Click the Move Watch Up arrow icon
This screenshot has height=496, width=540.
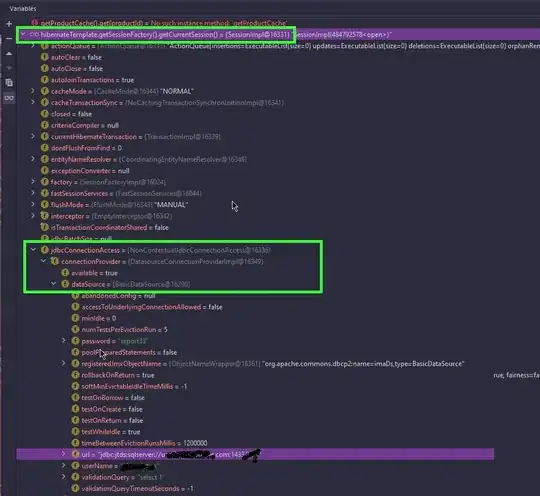point(9,53)
